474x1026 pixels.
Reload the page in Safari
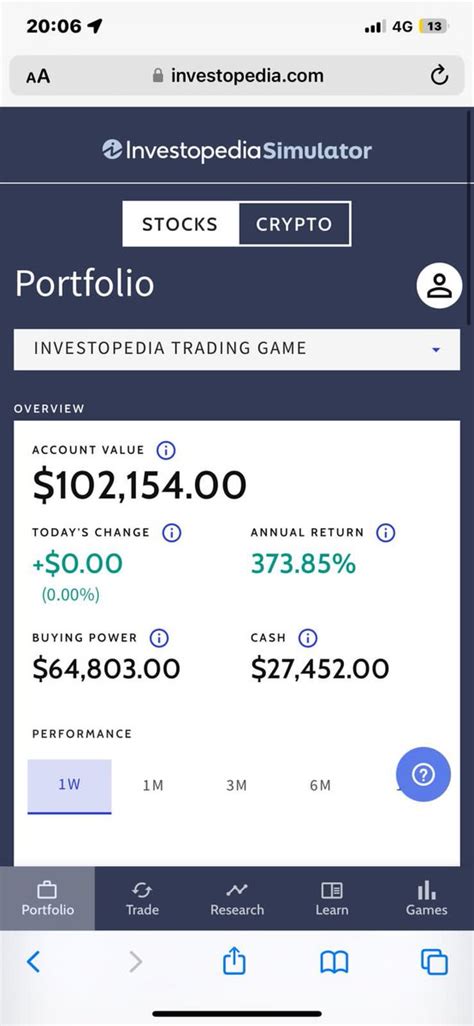click(439, 76)
